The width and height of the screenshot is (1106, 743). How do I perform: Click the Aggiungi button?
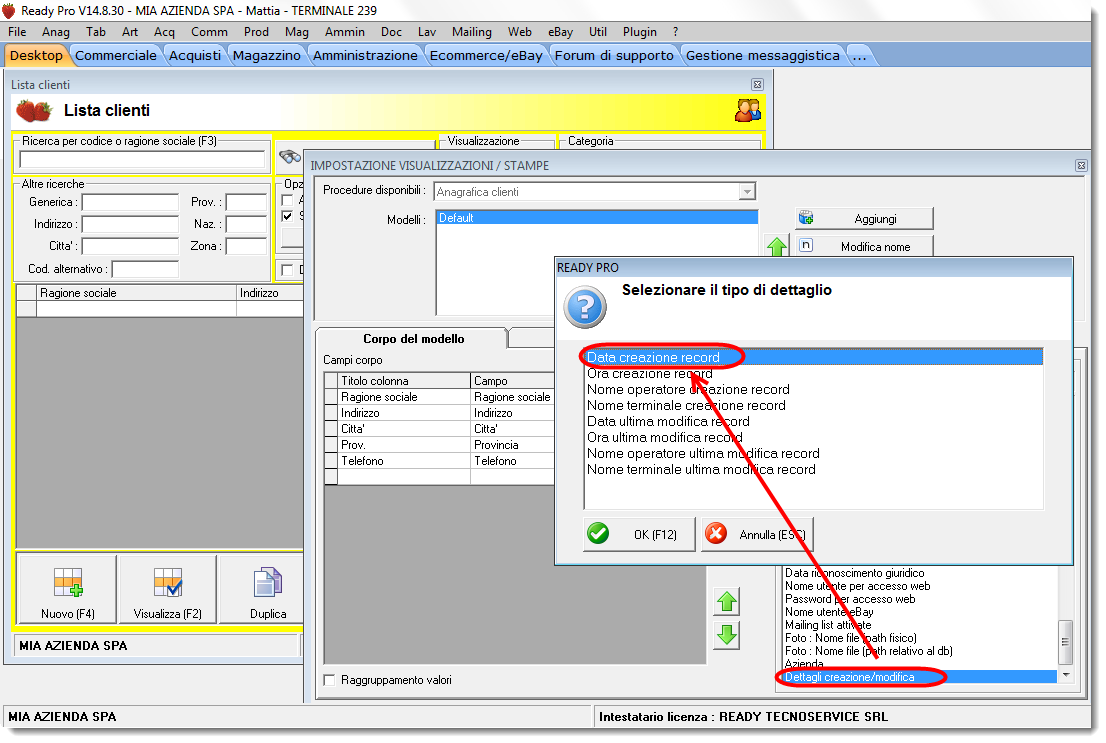pyautogui.click(x=864, y=219)
